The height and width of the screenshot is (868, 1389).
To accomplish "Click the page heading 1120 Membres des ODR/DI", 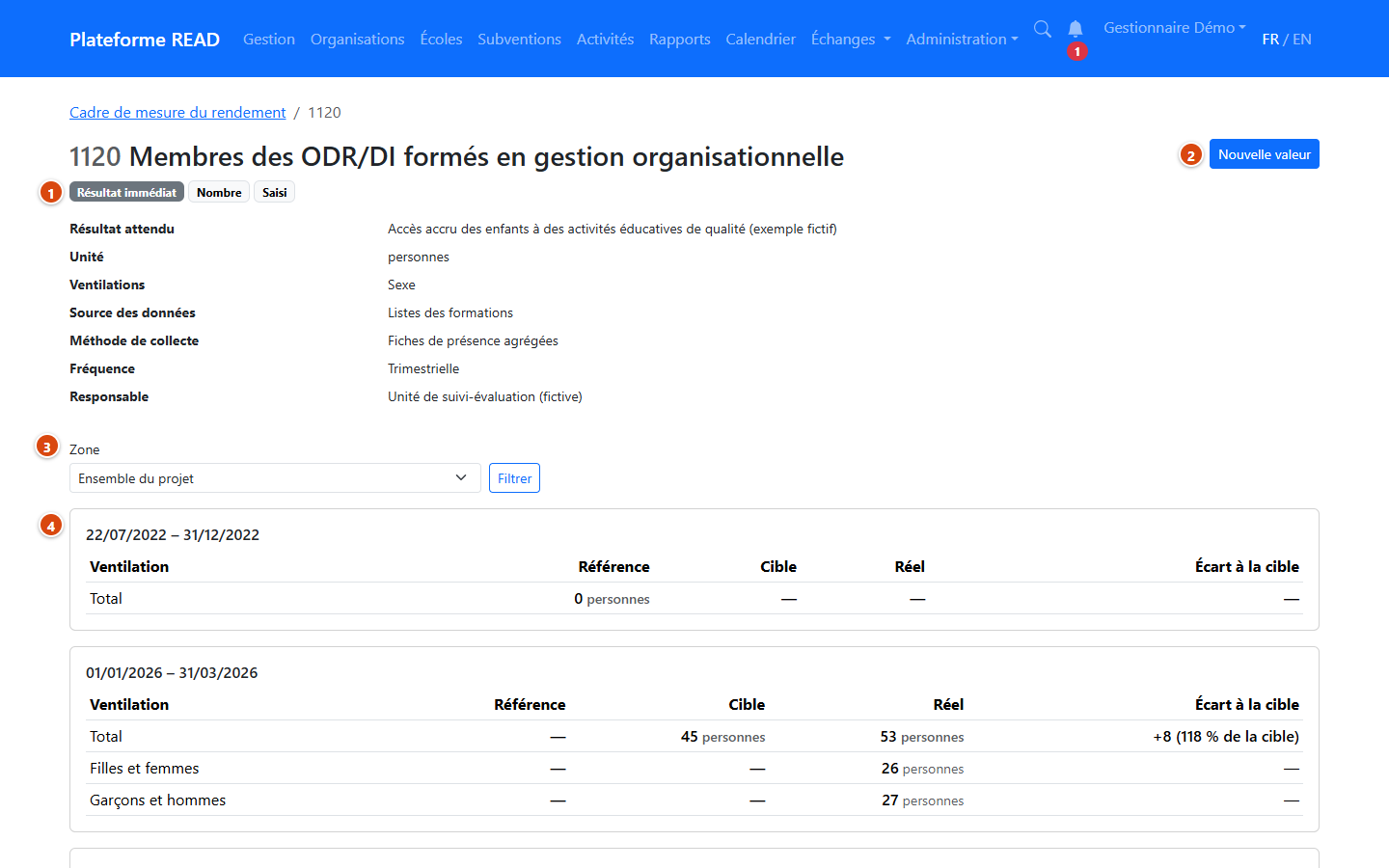I will [456, 156].
